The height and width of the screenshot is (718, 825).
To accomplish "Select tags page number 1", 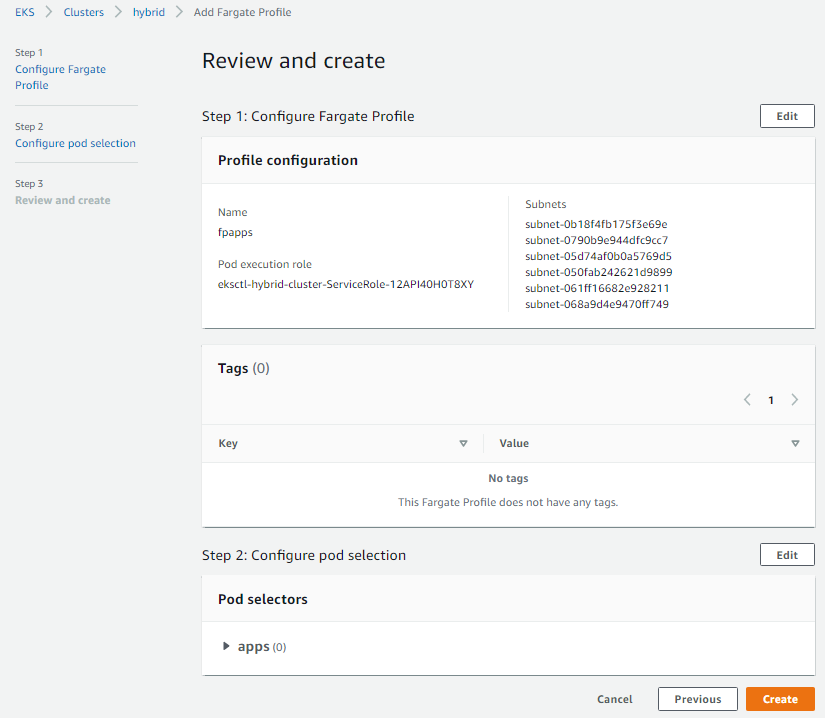I will point(771,400).
